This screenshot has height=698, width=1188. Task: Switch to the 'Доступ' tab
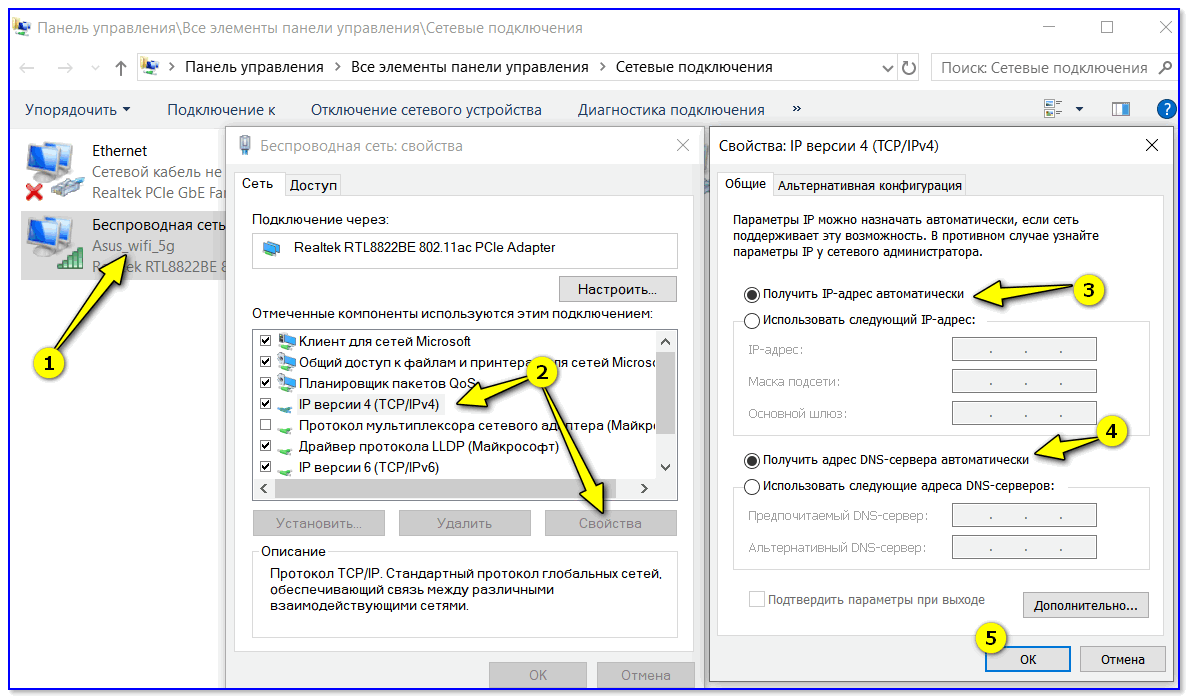tap(313, 185)
